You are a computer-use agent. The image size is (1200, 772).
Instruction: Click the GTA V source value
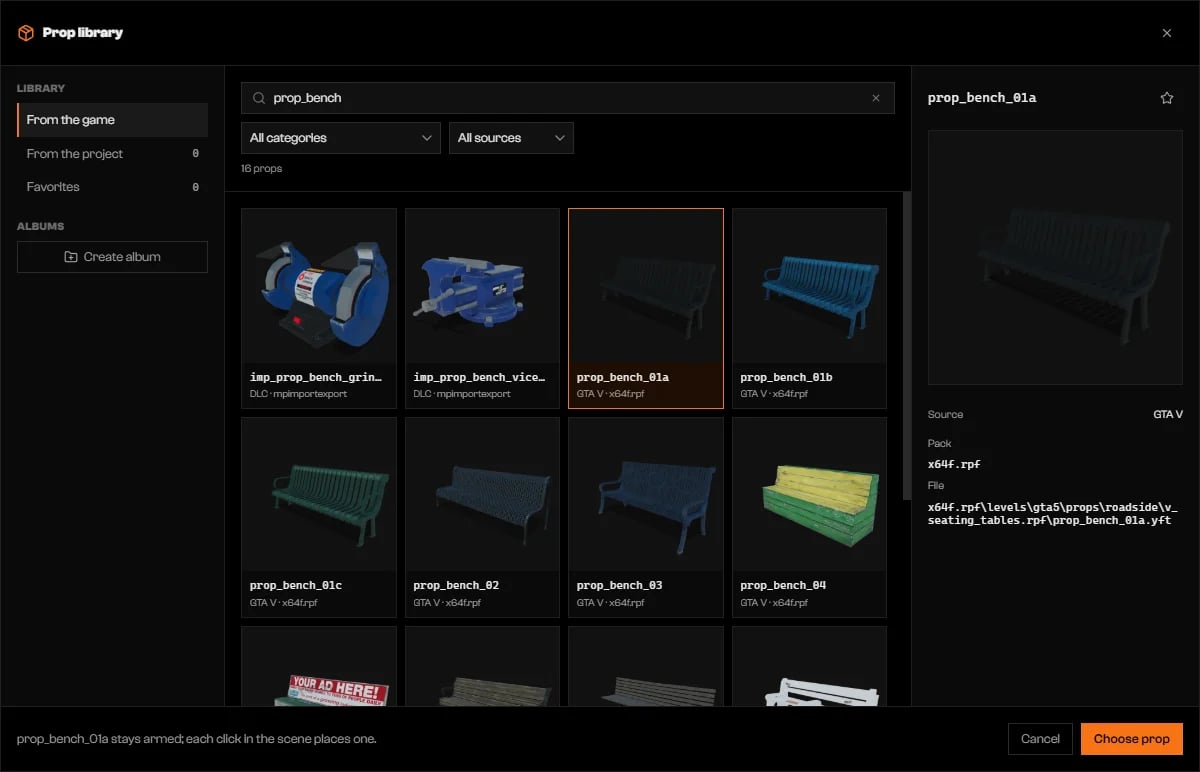coord(1168,414)
